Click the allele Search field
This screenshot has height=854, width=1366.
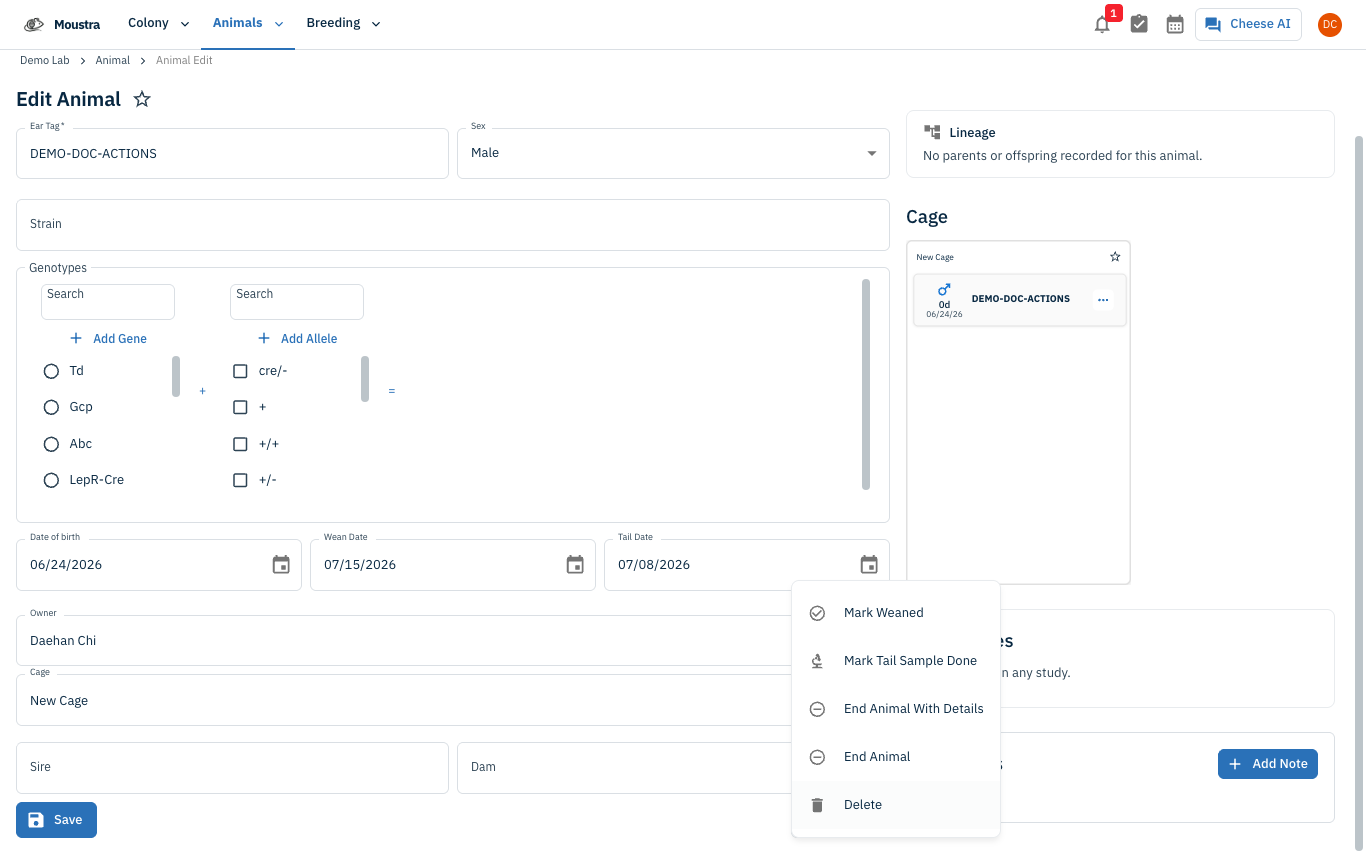[x=297, y=302]
